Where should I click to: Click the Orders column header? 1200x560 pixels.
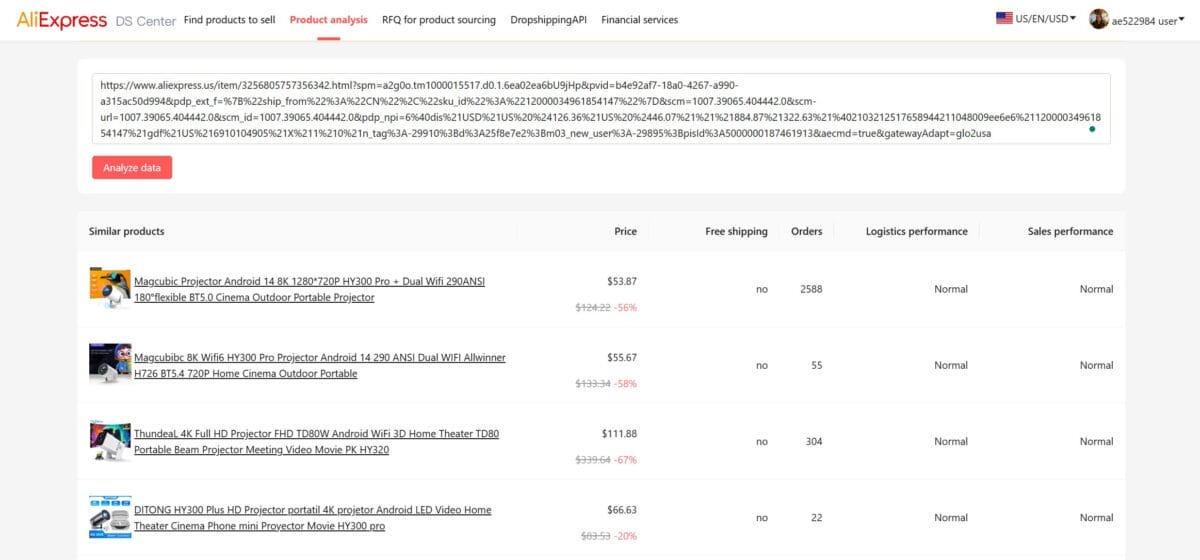pyautogui.click(x=806, y=231)
